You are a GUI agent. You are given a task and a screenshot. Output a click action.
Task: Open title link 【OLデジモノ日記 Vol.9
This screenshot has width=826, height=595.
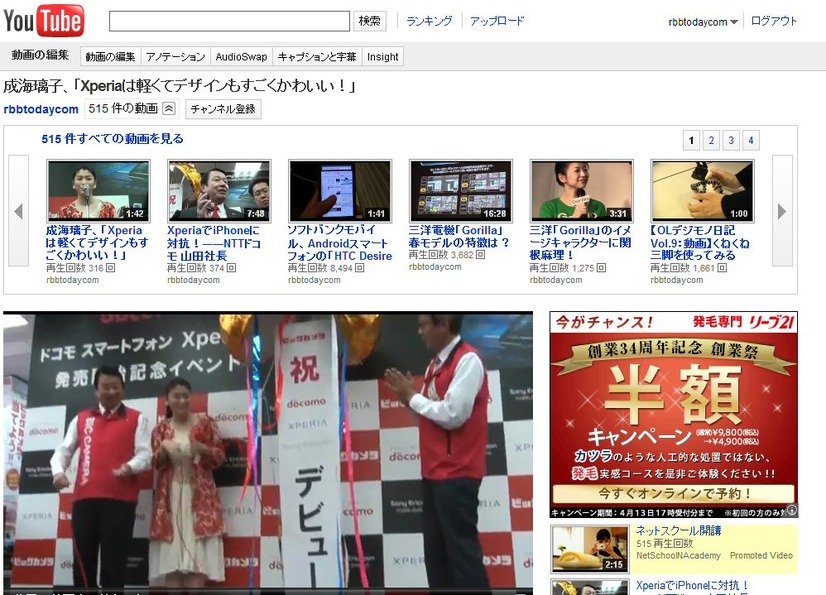(x=700, y=242)
